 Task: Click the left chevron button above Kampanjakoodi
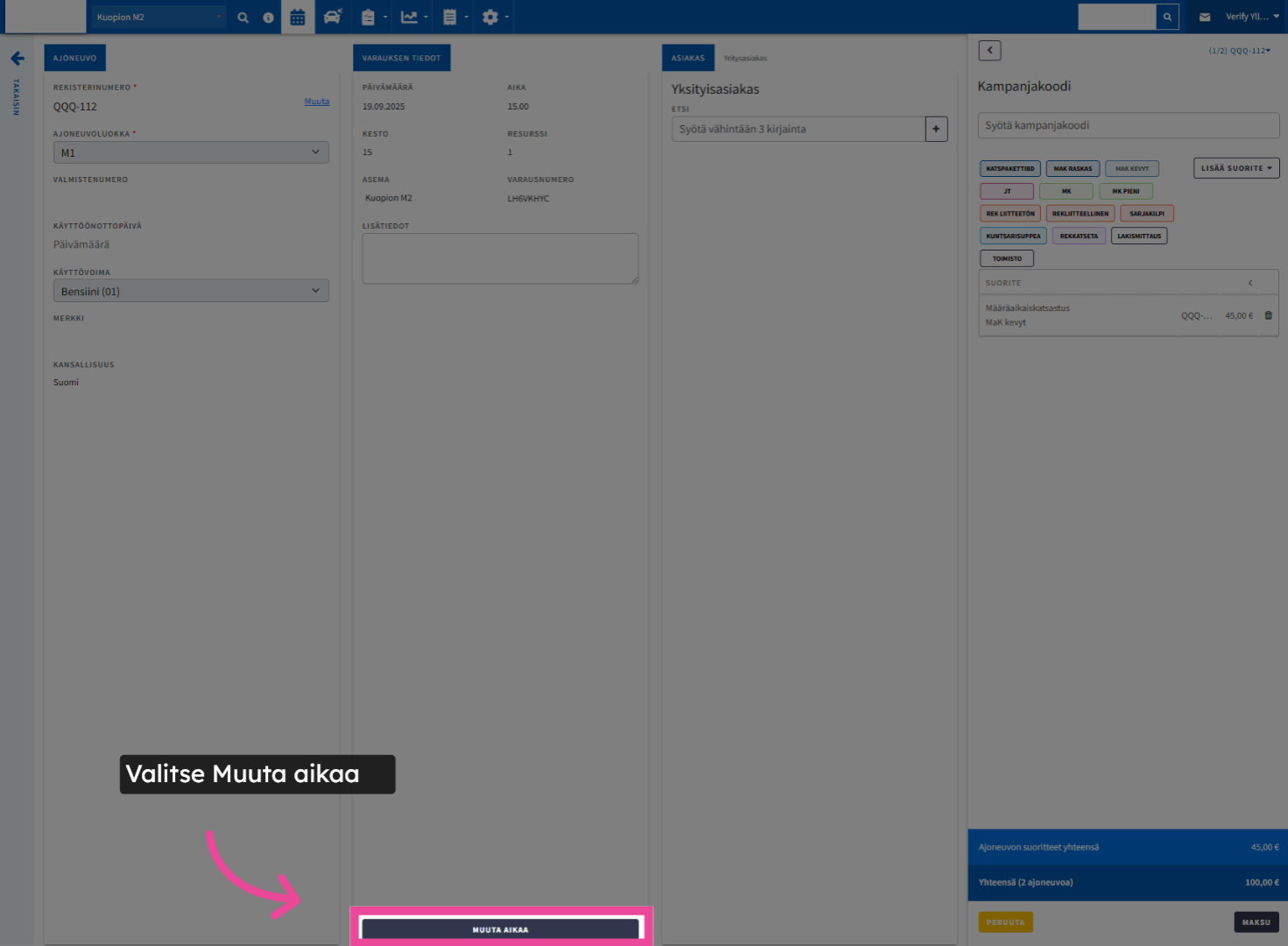[989, 51]
